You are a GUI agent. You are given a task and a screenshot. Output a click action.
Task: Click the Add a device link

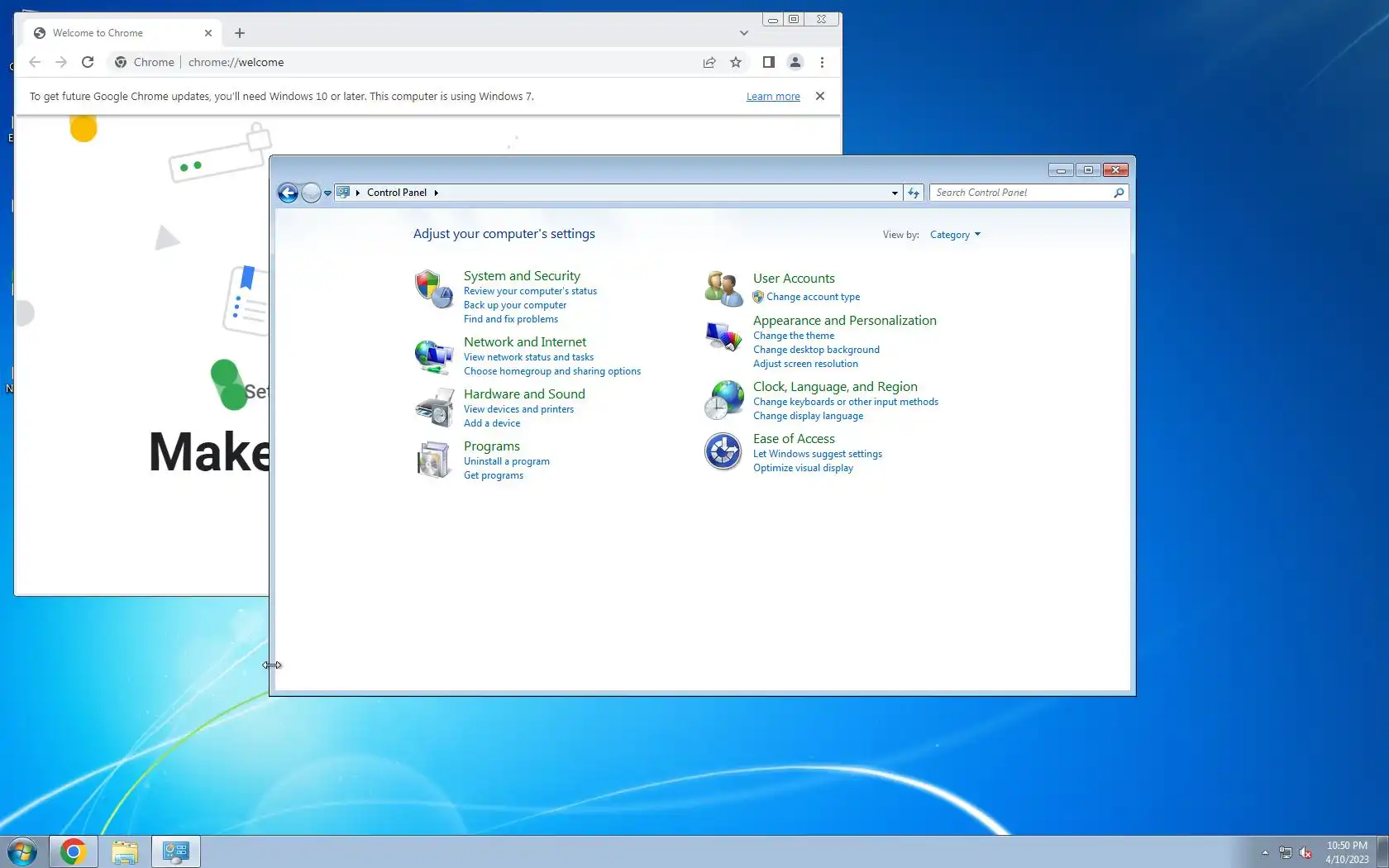pyautogui.click(x=492, y=423)
